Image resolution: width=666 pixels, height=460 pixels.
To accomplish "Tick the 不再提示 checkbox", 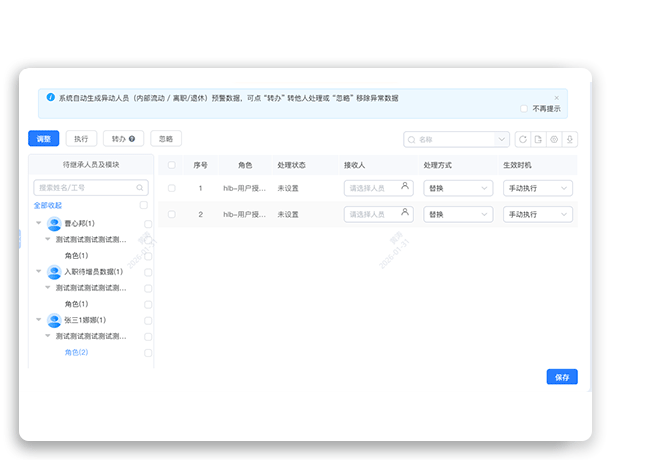I will pyautogui.click(x=524, y=108).
